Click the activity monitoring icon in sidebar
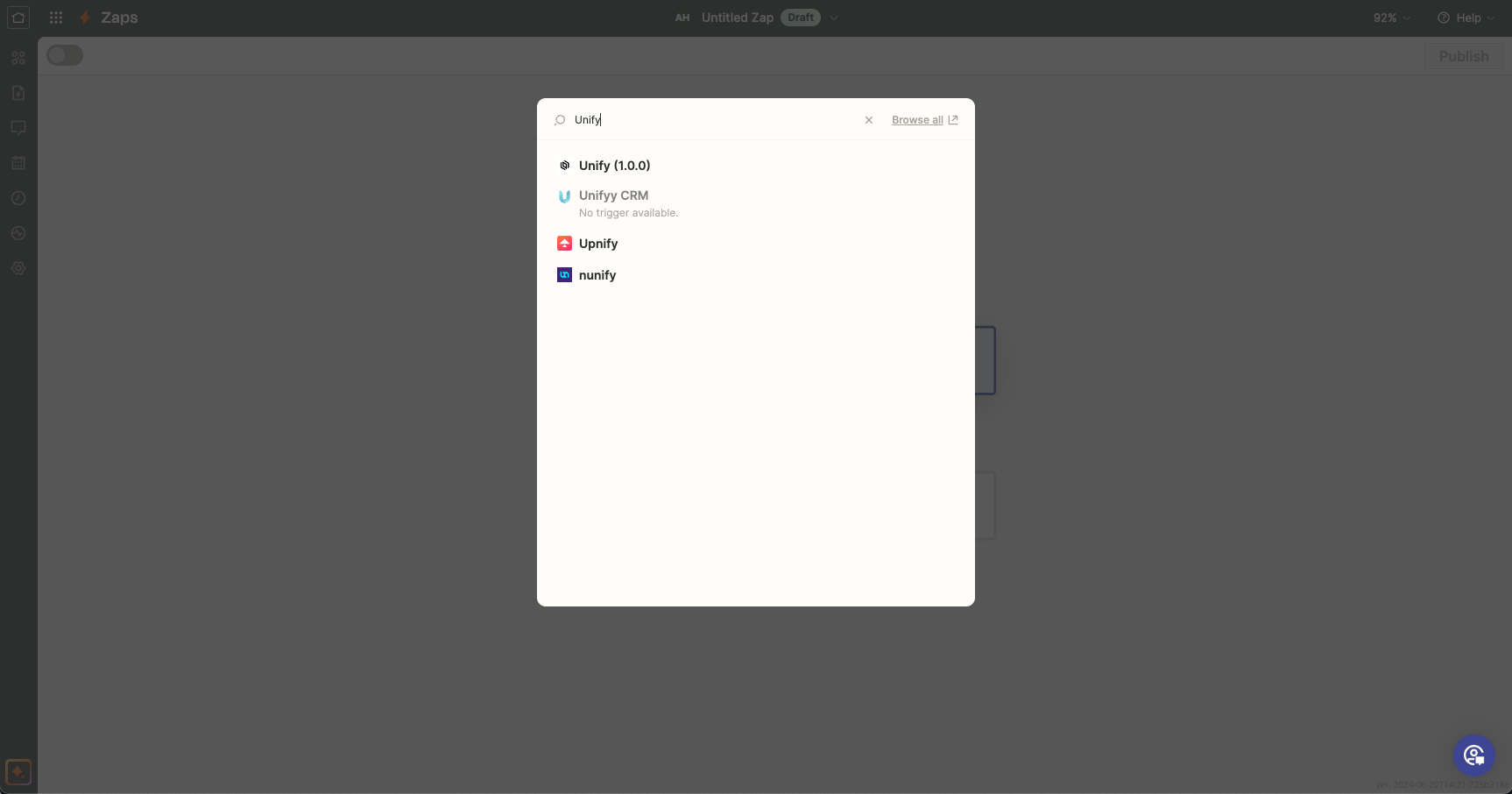The image size is (1512, 794). coord(18,233)
